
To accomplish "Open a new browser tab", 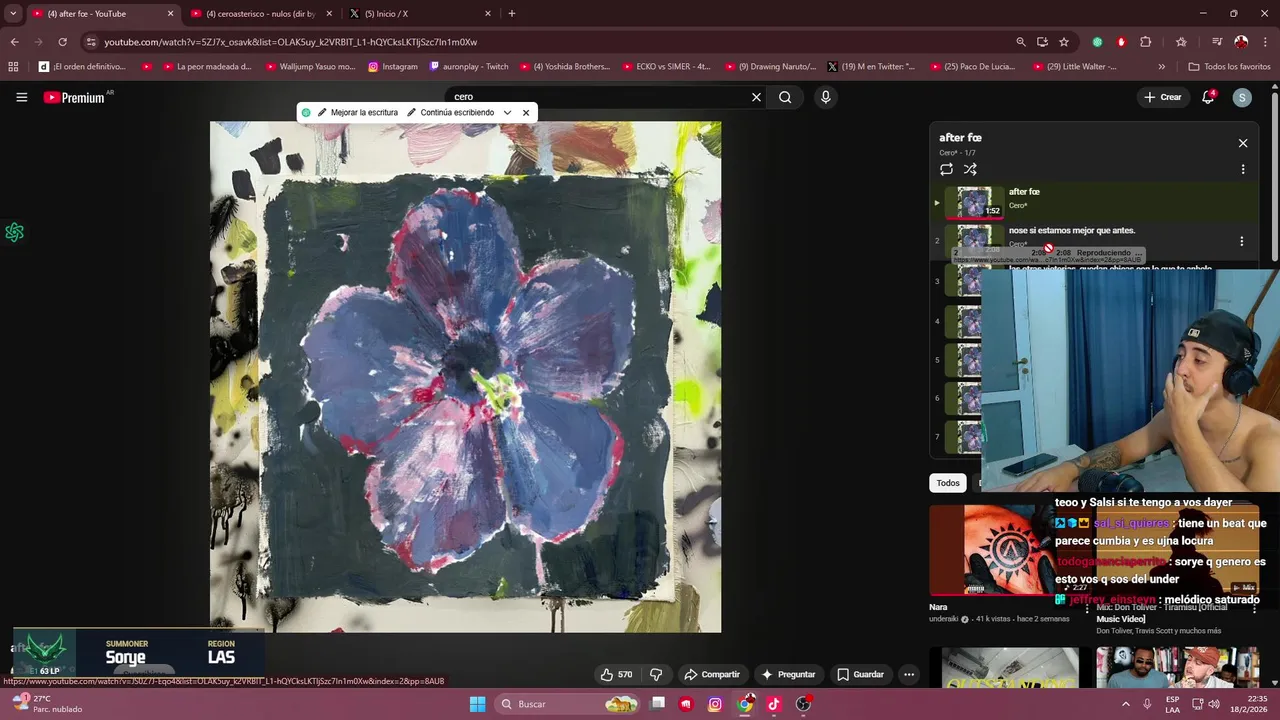I will 512,13.
